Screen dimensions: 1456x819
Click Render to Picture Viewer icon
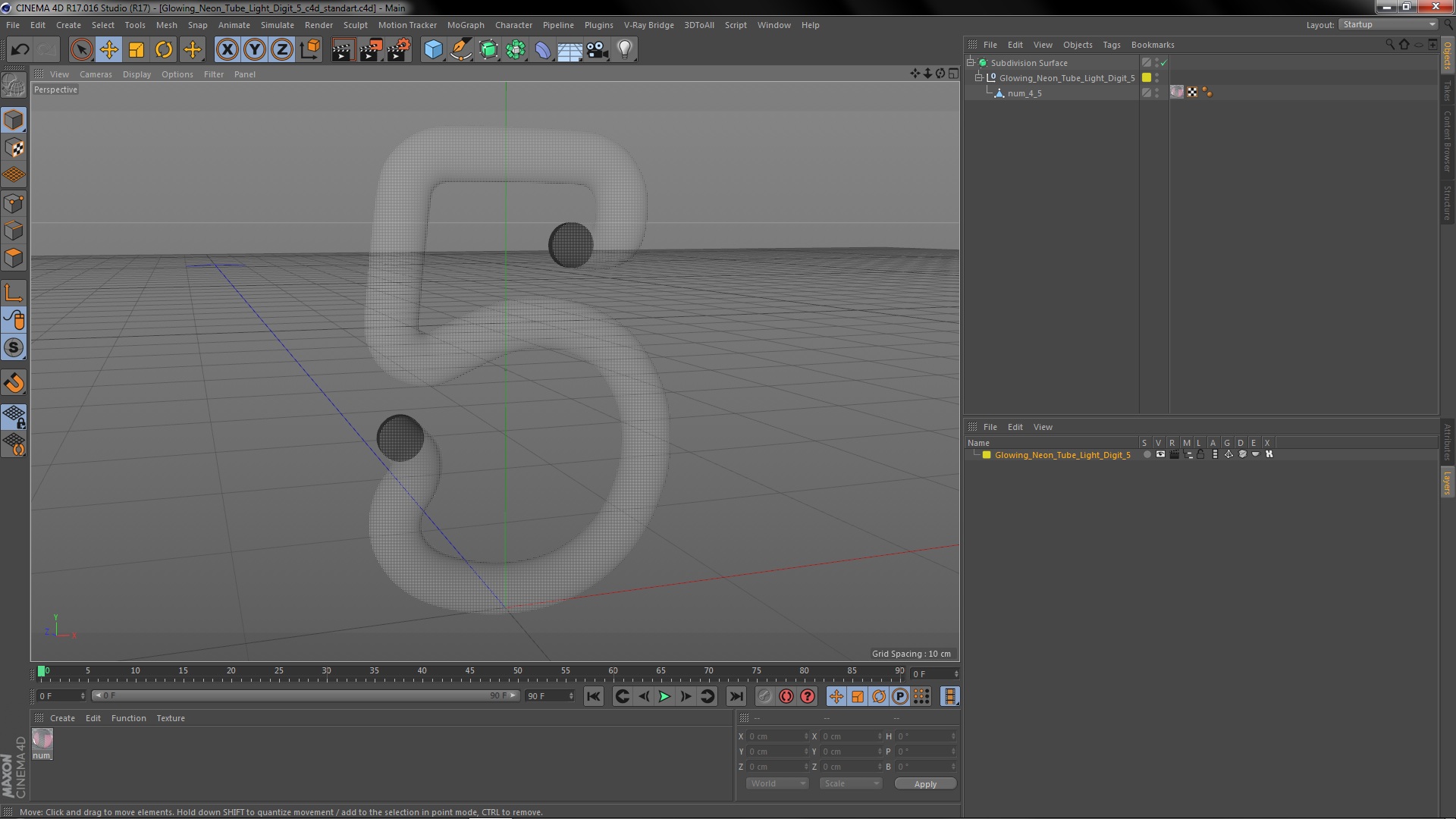click(371, 50)
